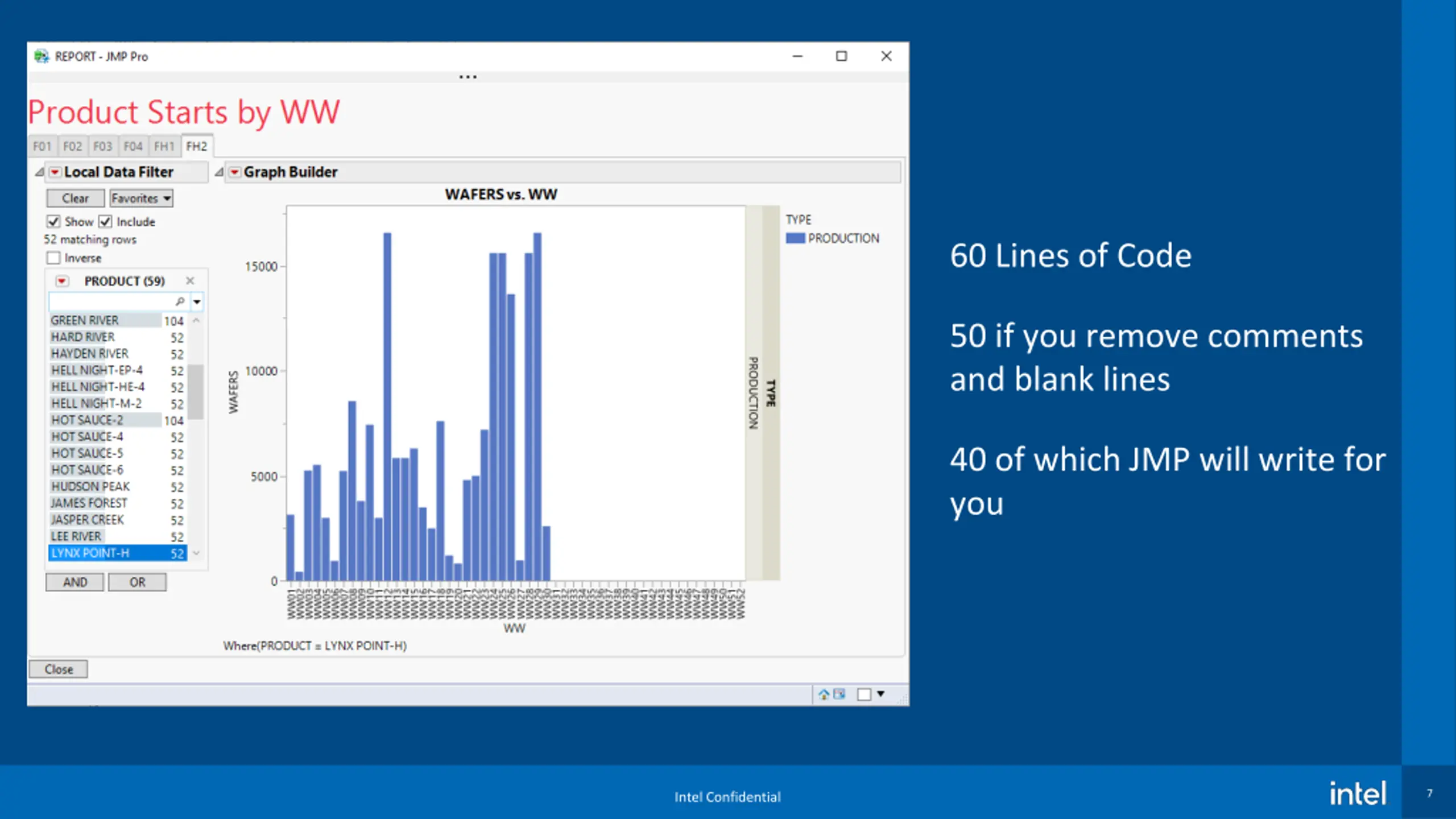The image size is (1456, 819).
Task: Switch to the FH1 tab
Action: click(x=164, y=146)
